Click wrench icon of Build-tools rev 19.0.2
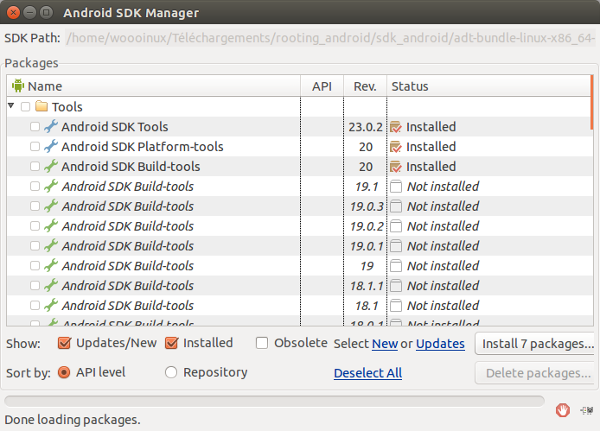Viewport: 600px width, 431px height. [51, 226]
